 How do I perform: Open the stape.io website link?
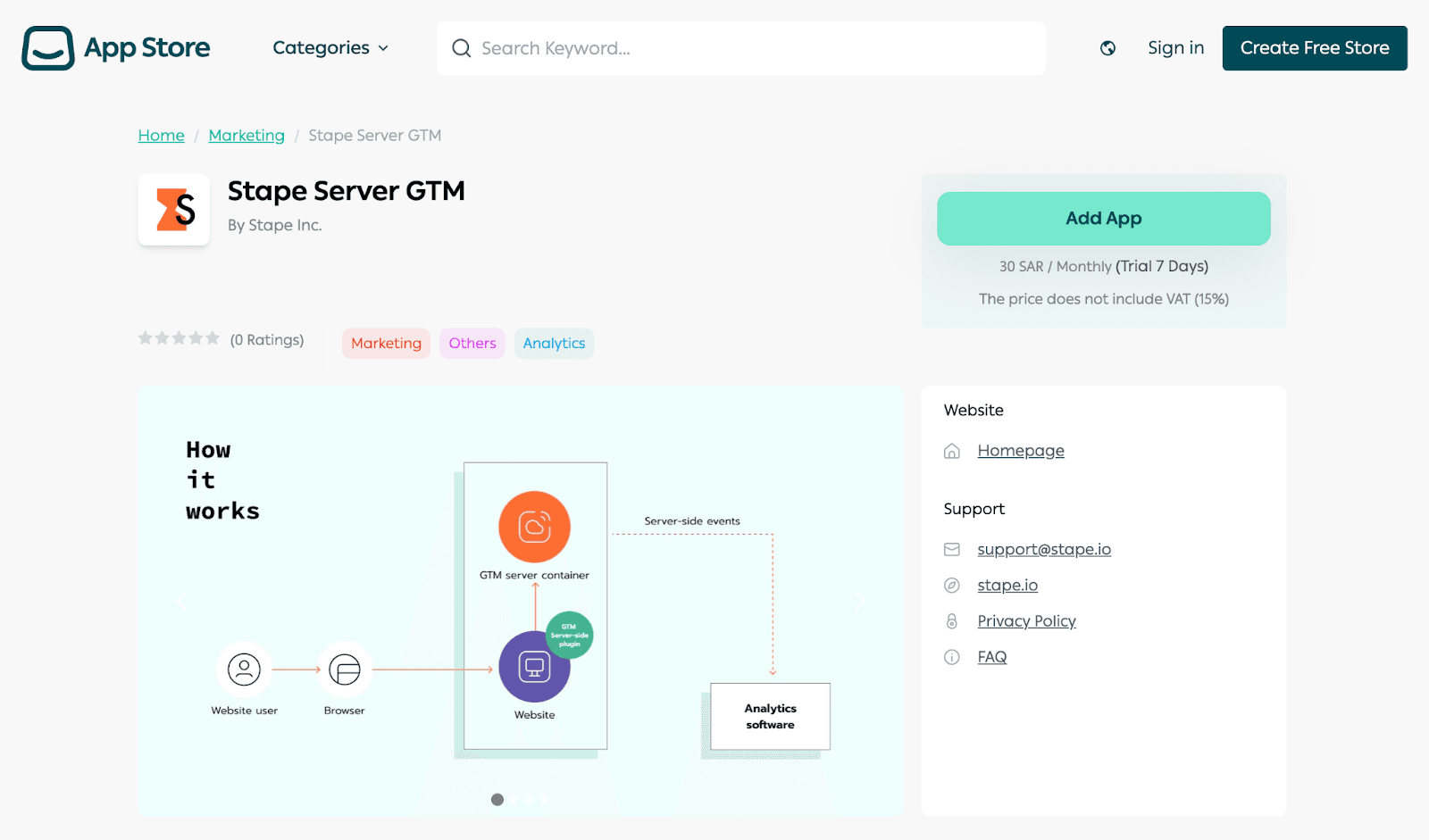point(1007,586)
